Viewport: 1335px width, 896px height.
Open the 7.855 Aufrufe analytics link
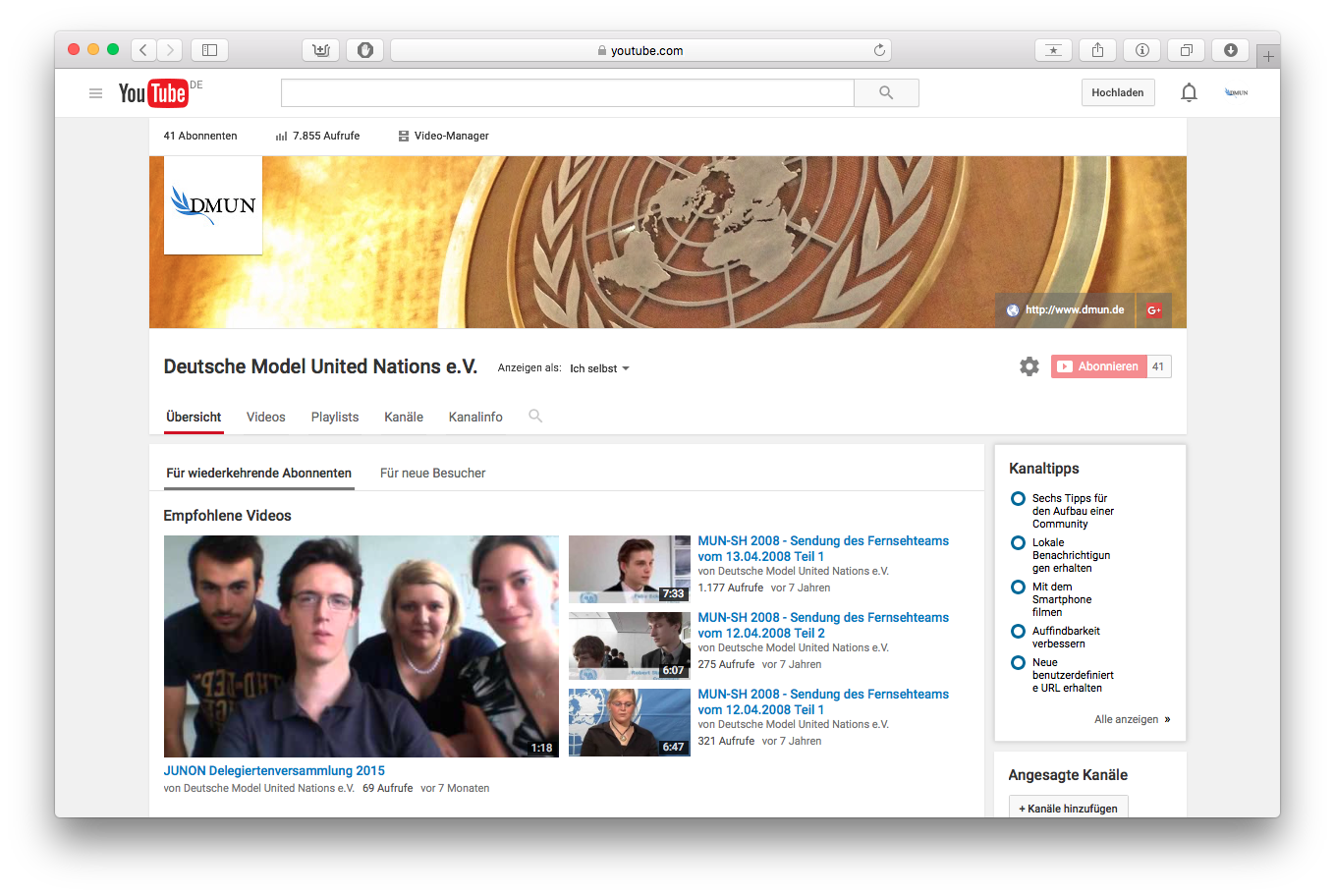(x=317, y=136)
